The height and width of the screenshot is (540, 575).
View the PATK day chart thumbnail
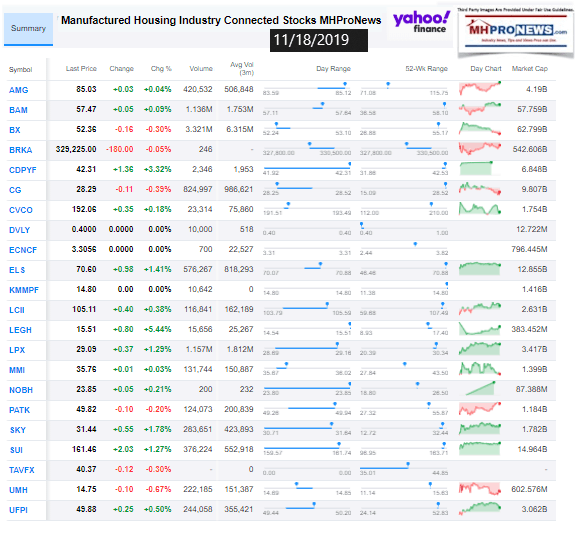[480, 408]
